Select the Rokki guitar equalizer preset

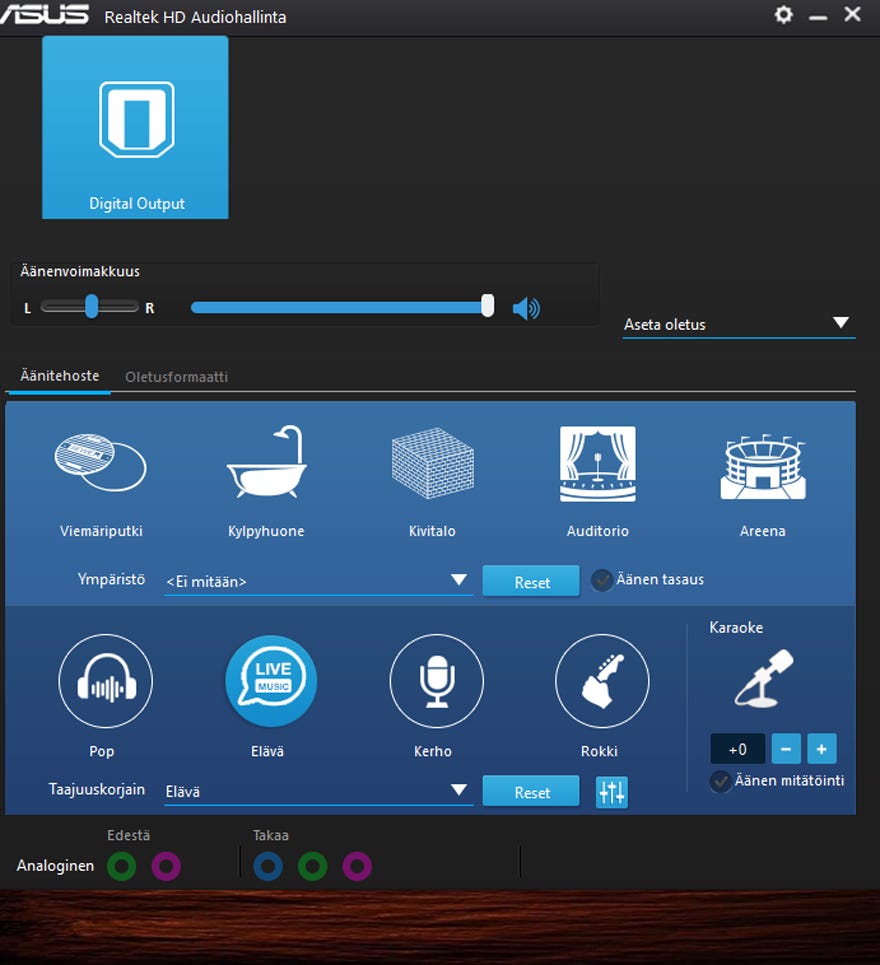(x=602, y=681)
